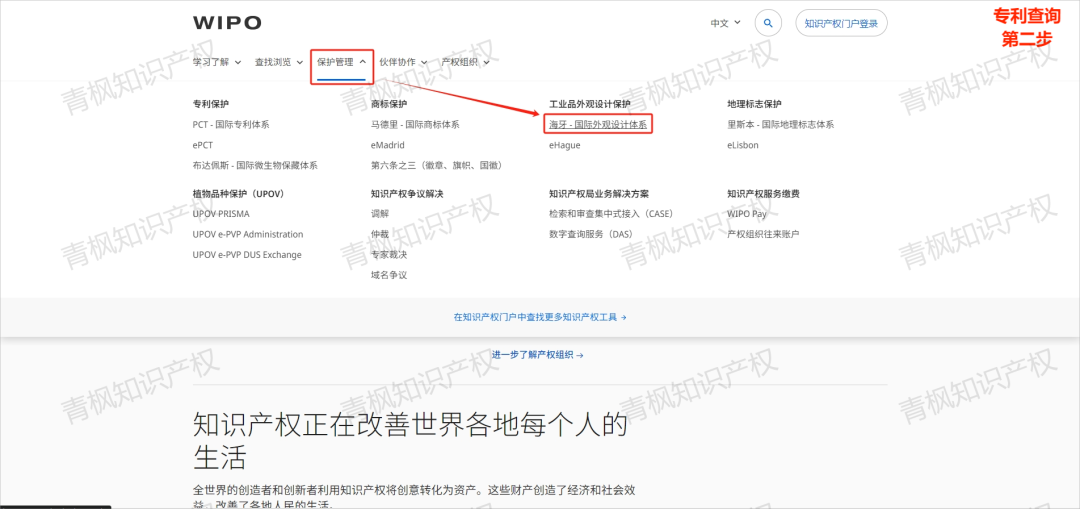
Task: Click the 知识产权服务缴费 heading
Action: pyautogui.click(x=763, y=194)
